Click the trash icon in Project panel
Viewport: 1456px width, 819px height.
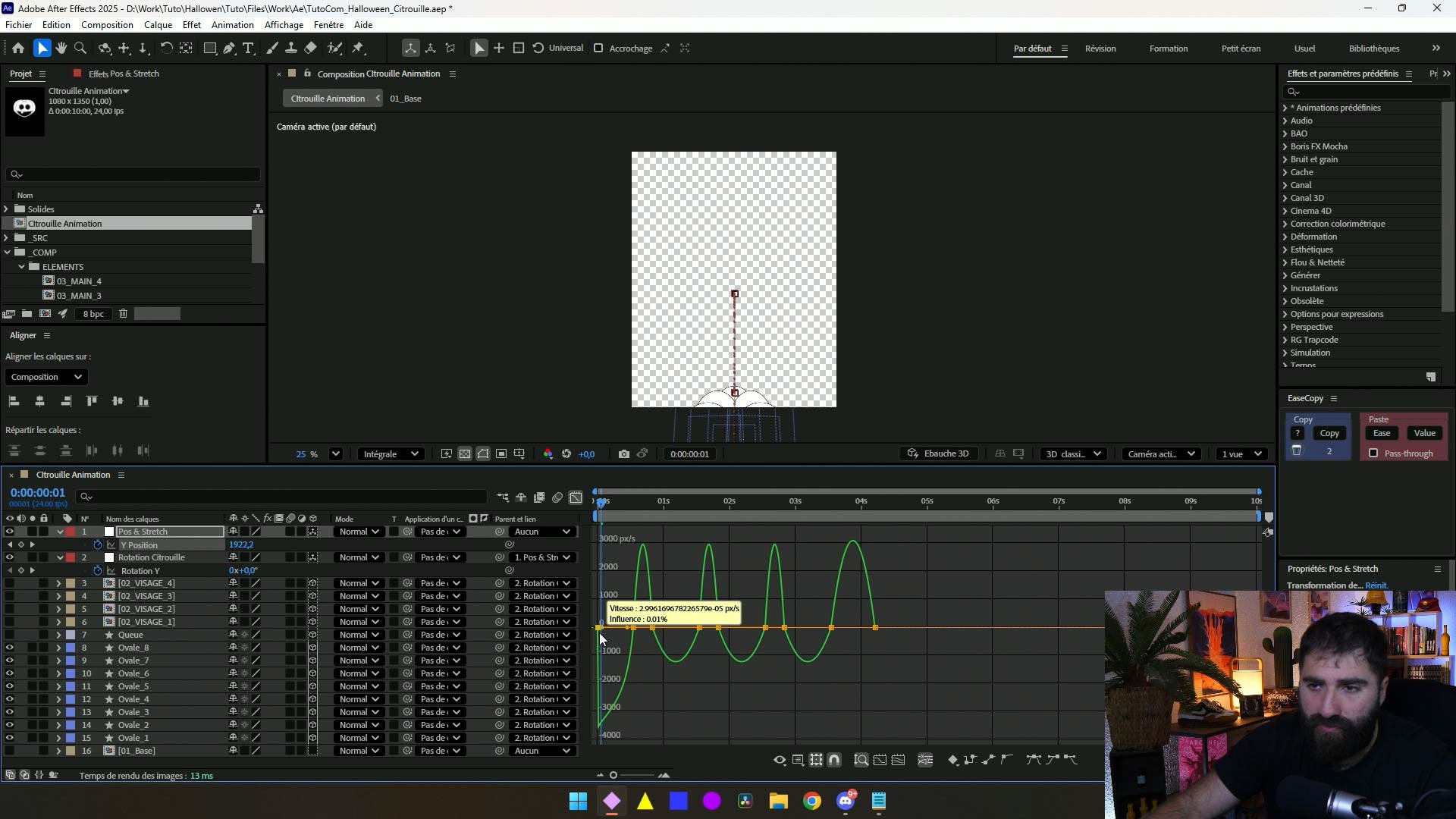pyautogui.click(x=123, y=314)
